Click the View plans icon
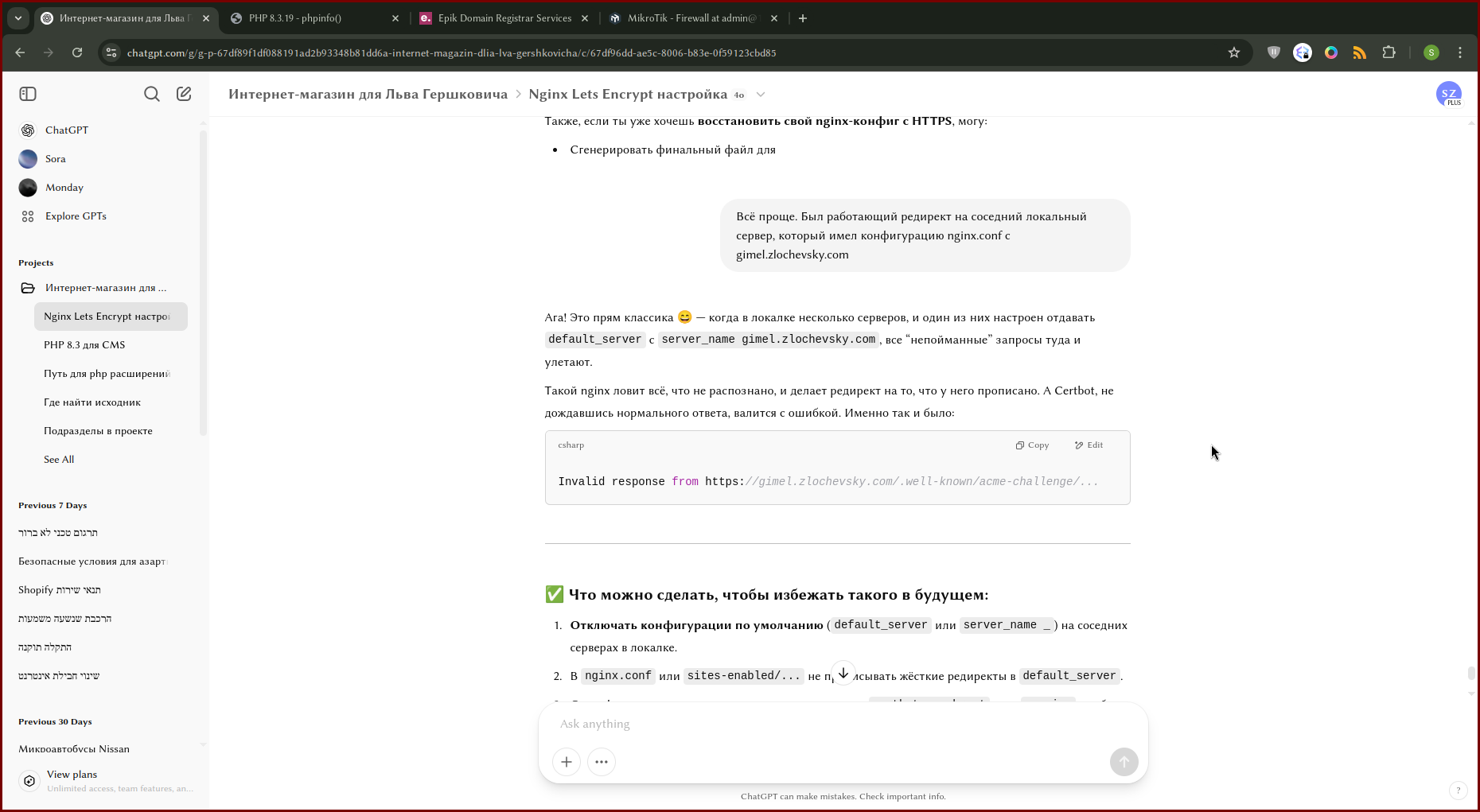This screenshot has height=812, width=1480. click(29, 781)
